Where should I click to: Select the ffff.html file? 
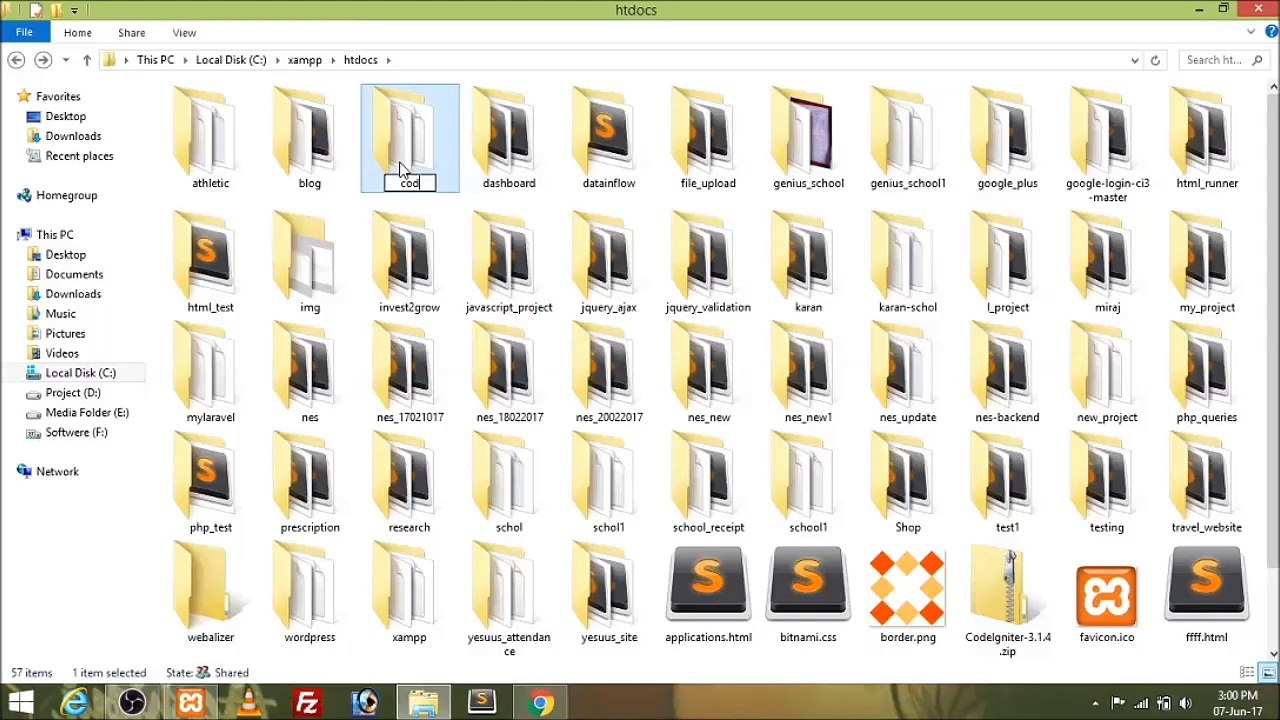1207,595
